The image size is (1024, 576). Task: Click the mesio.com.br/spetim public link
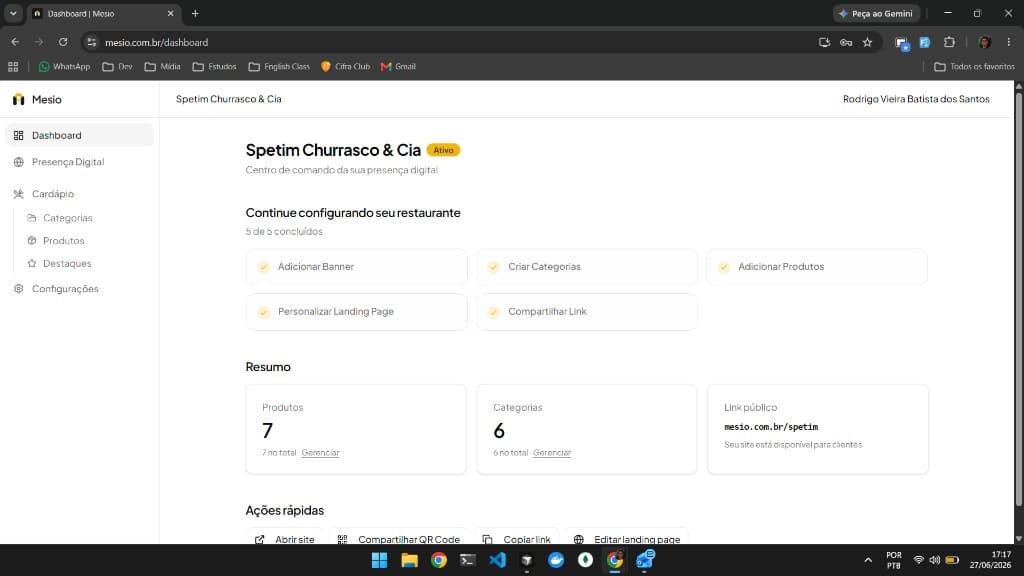(x=771, y=427)
